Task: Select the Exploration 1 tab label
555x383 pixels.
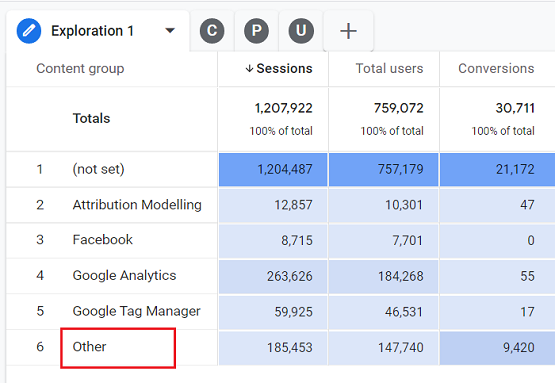Action: pos(92,31)
